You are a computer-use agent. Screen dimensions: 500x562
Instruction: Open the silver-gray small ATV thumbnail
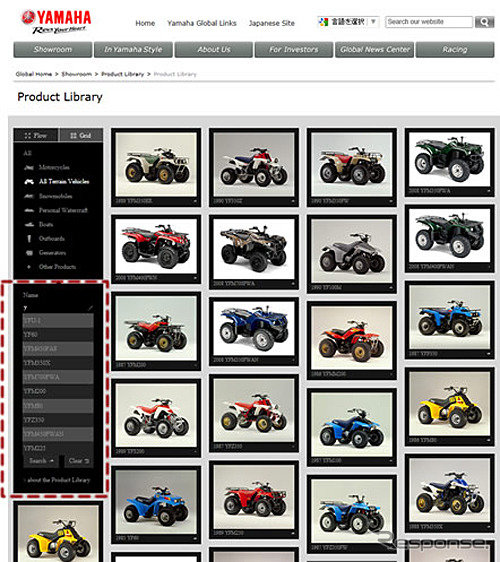click(352, 253)
